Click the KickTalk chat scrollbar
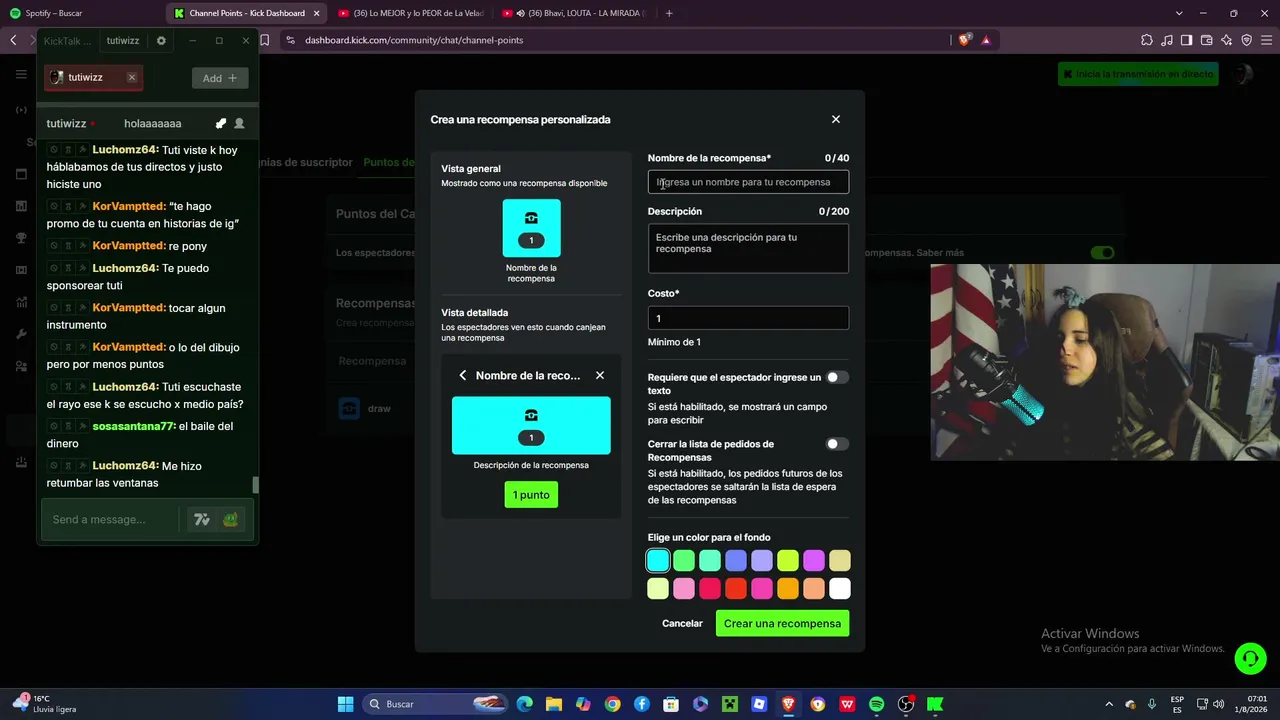This screenshot has width=1280, height=720. 255,485
